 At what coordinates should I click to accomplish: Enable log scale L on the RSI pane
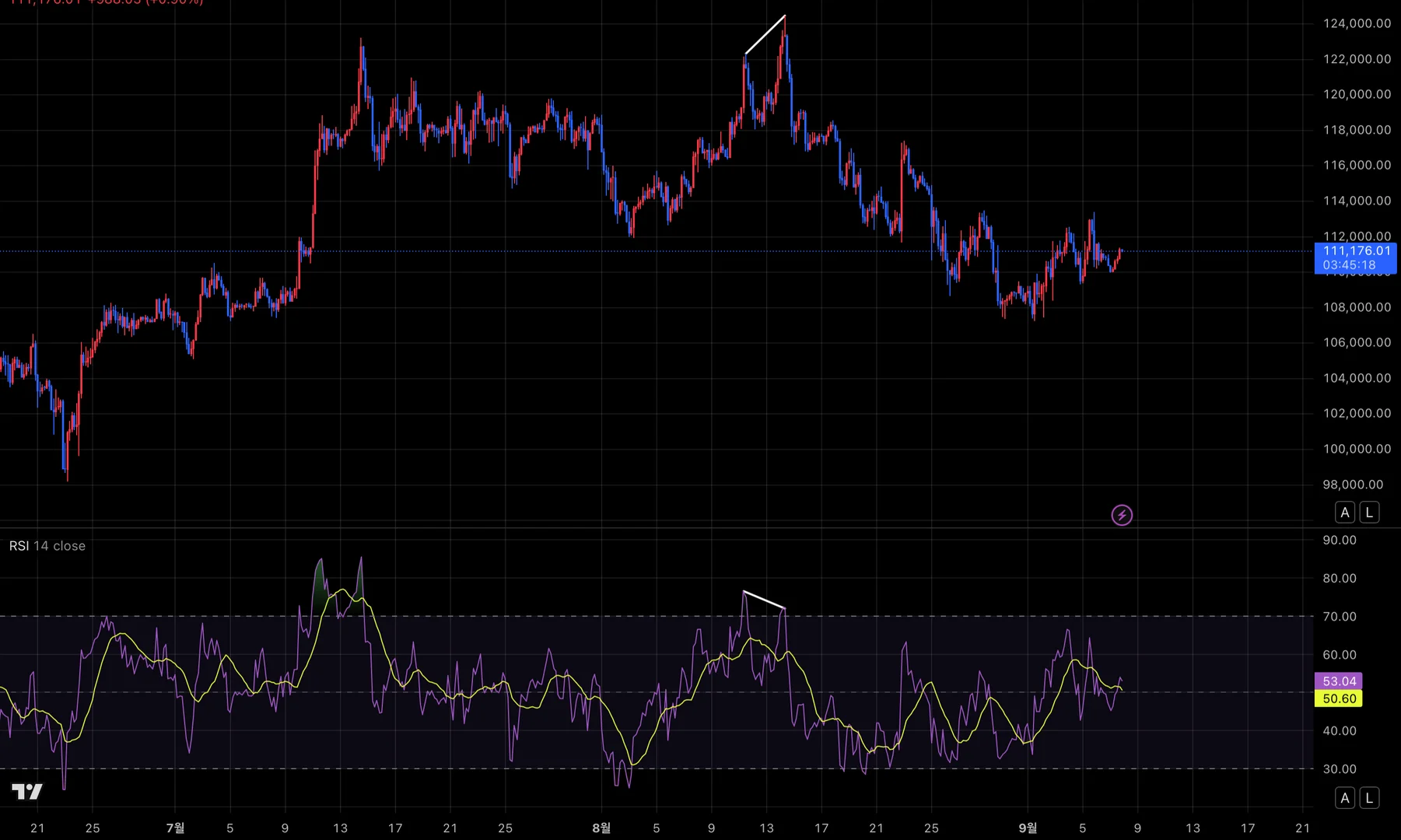coord(1369,798)
